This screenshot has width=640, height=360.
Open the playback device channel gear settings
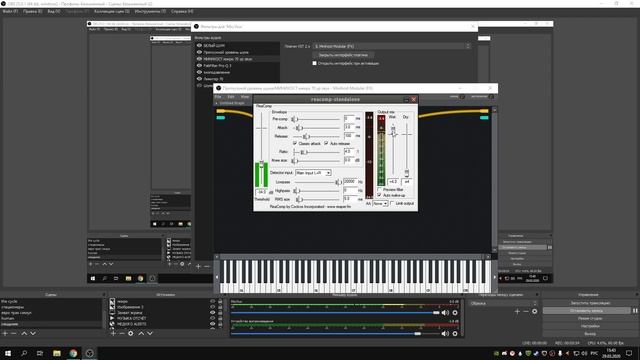point(455,333)
